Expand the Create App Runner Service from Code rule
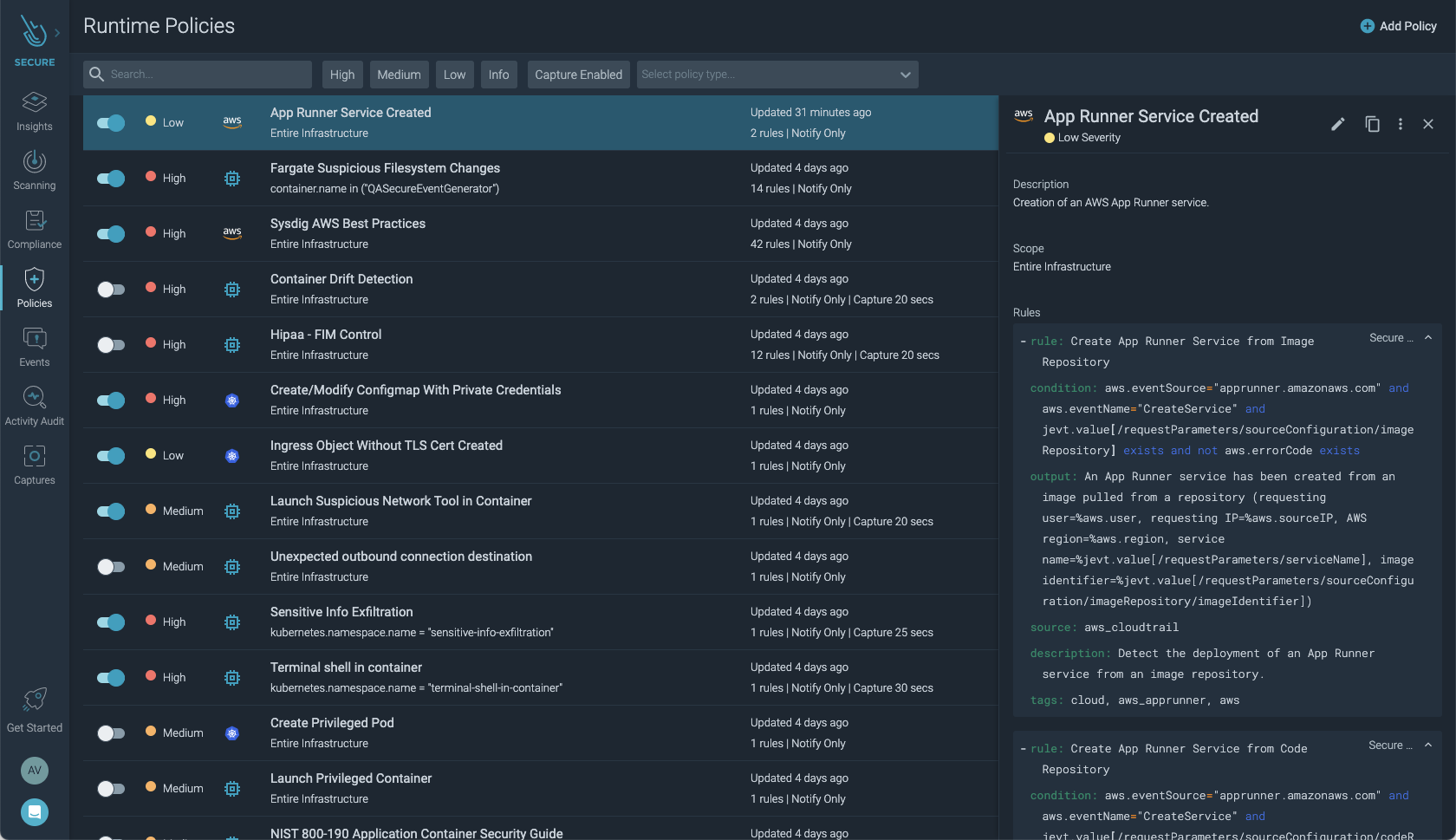 point(1428,745)
